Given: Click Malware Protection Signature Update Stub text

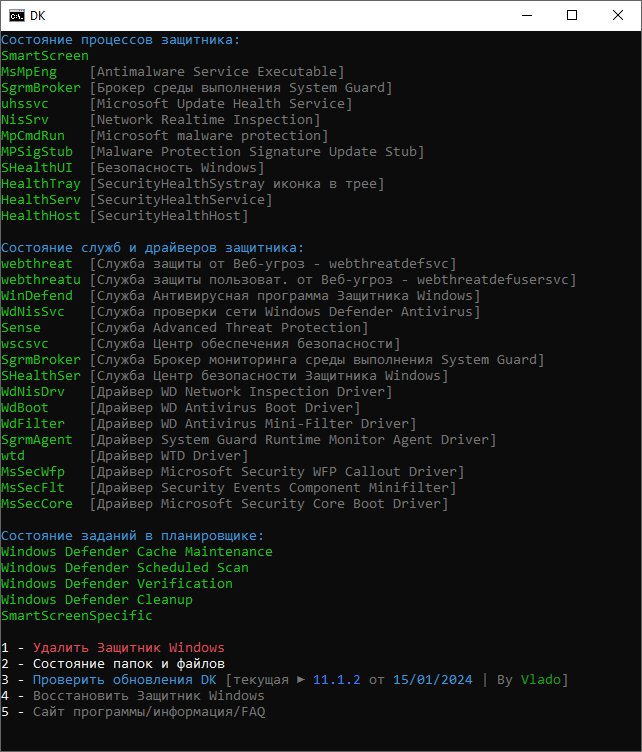Looking at the screenshot, I should [257, 152].
